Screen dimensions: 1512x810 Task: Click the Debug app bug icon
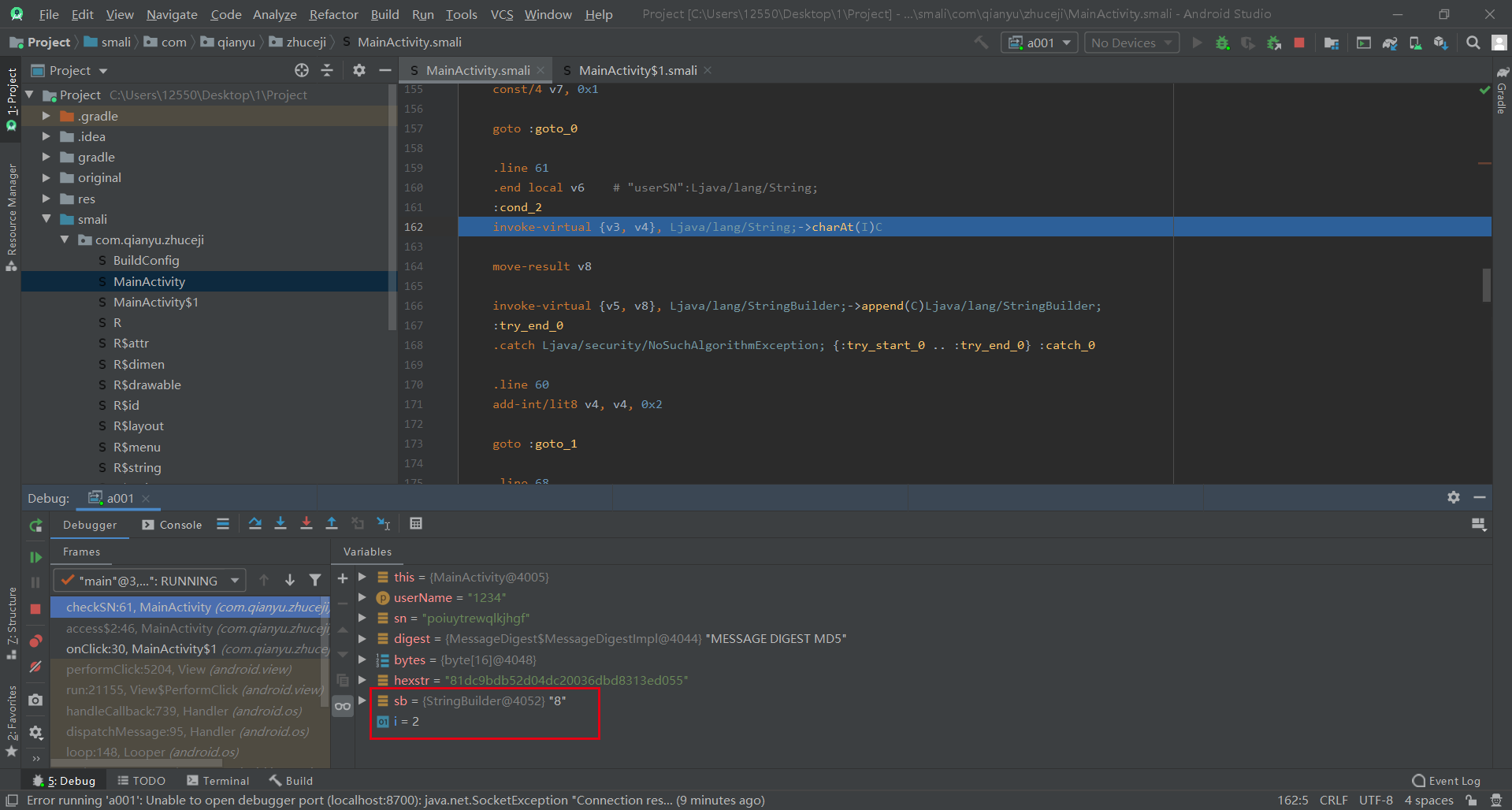(x=1222, y=43)
